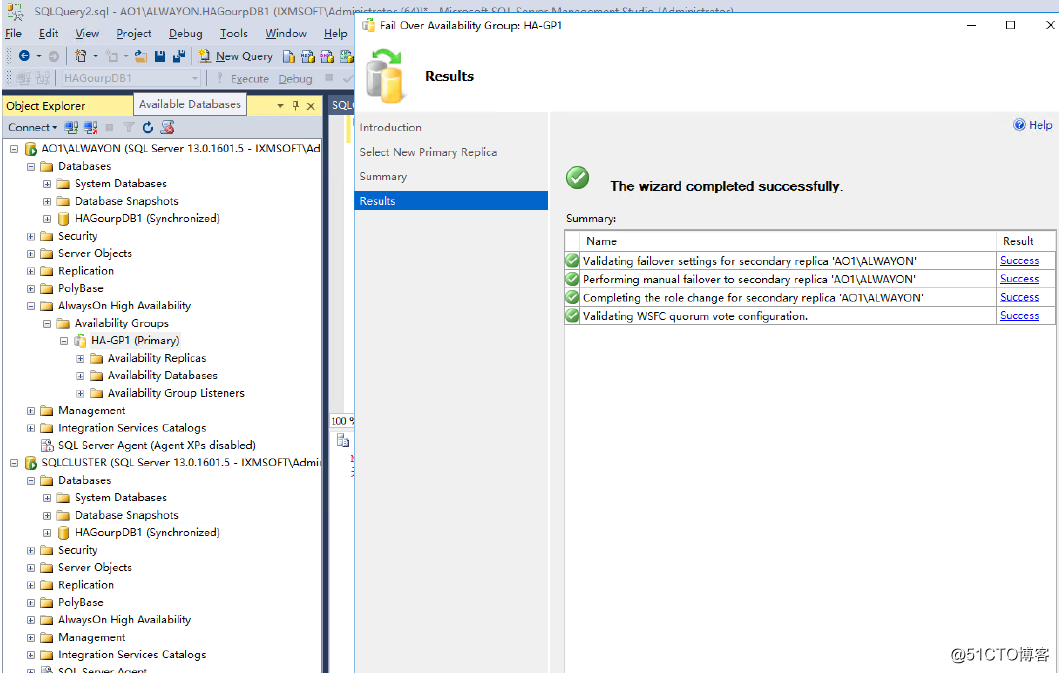Image resolution: width=1059 pixels, height=673 pixels.
Task: Click the Database Engine Query icon
Action: [288, 56]
